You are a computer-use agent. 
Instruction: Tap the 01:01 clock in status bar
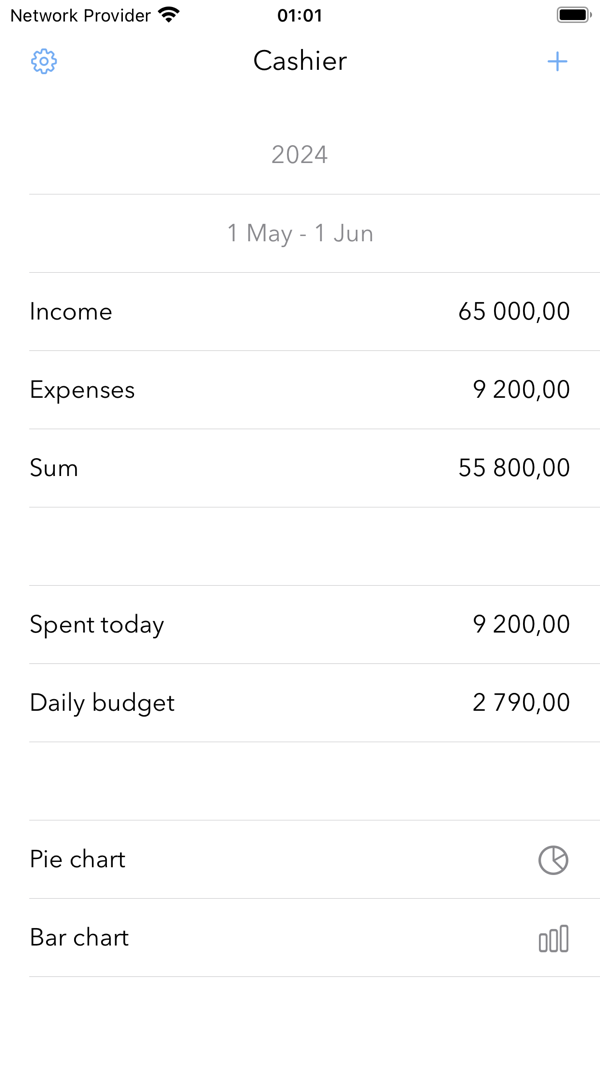click(x=300, y=15)
